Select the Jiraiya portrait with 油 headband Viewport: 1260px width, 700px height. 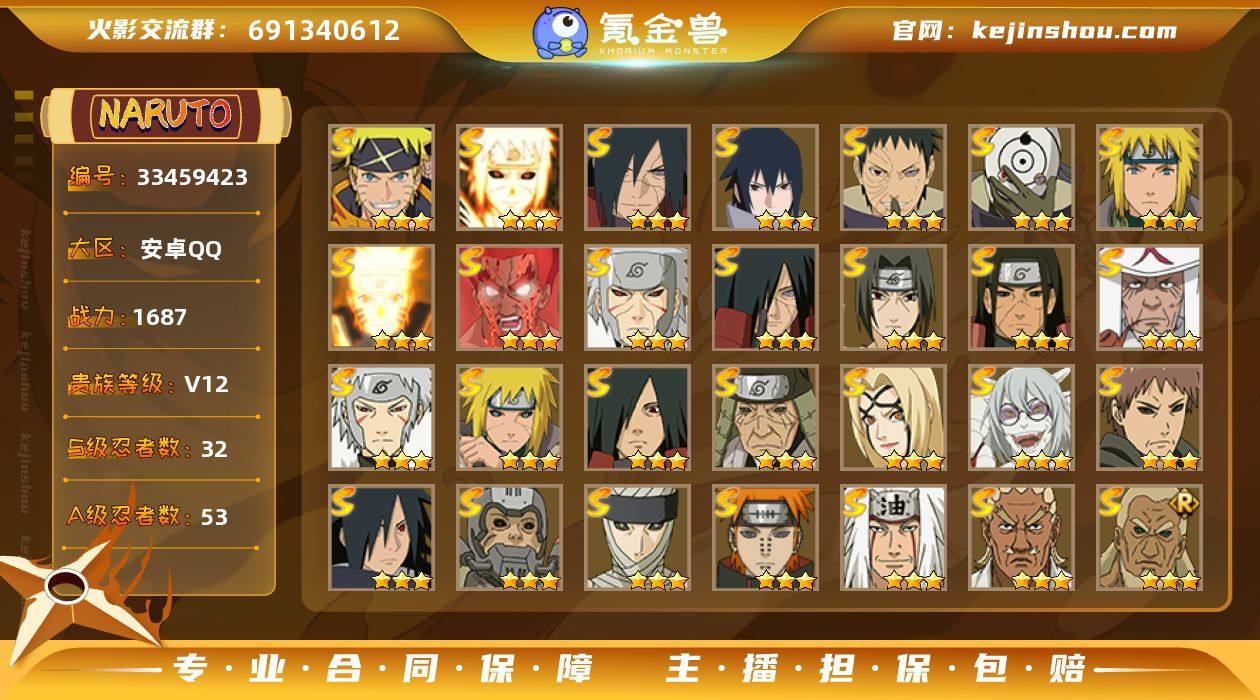[893, 537]
